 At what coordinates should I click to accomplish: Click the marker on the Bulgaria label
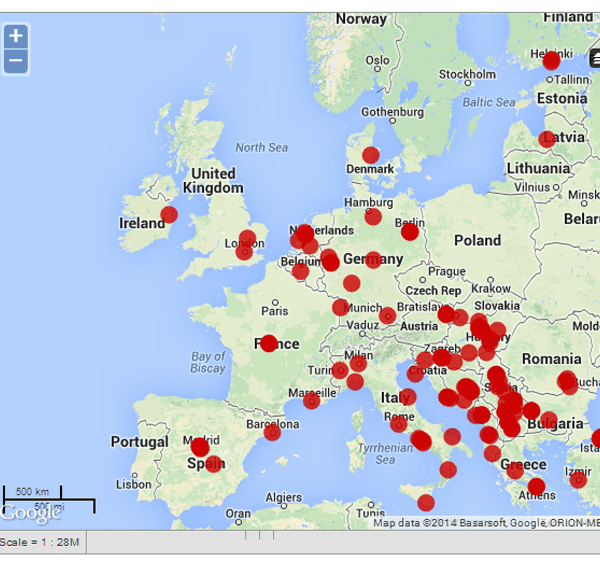coord(548,420)
